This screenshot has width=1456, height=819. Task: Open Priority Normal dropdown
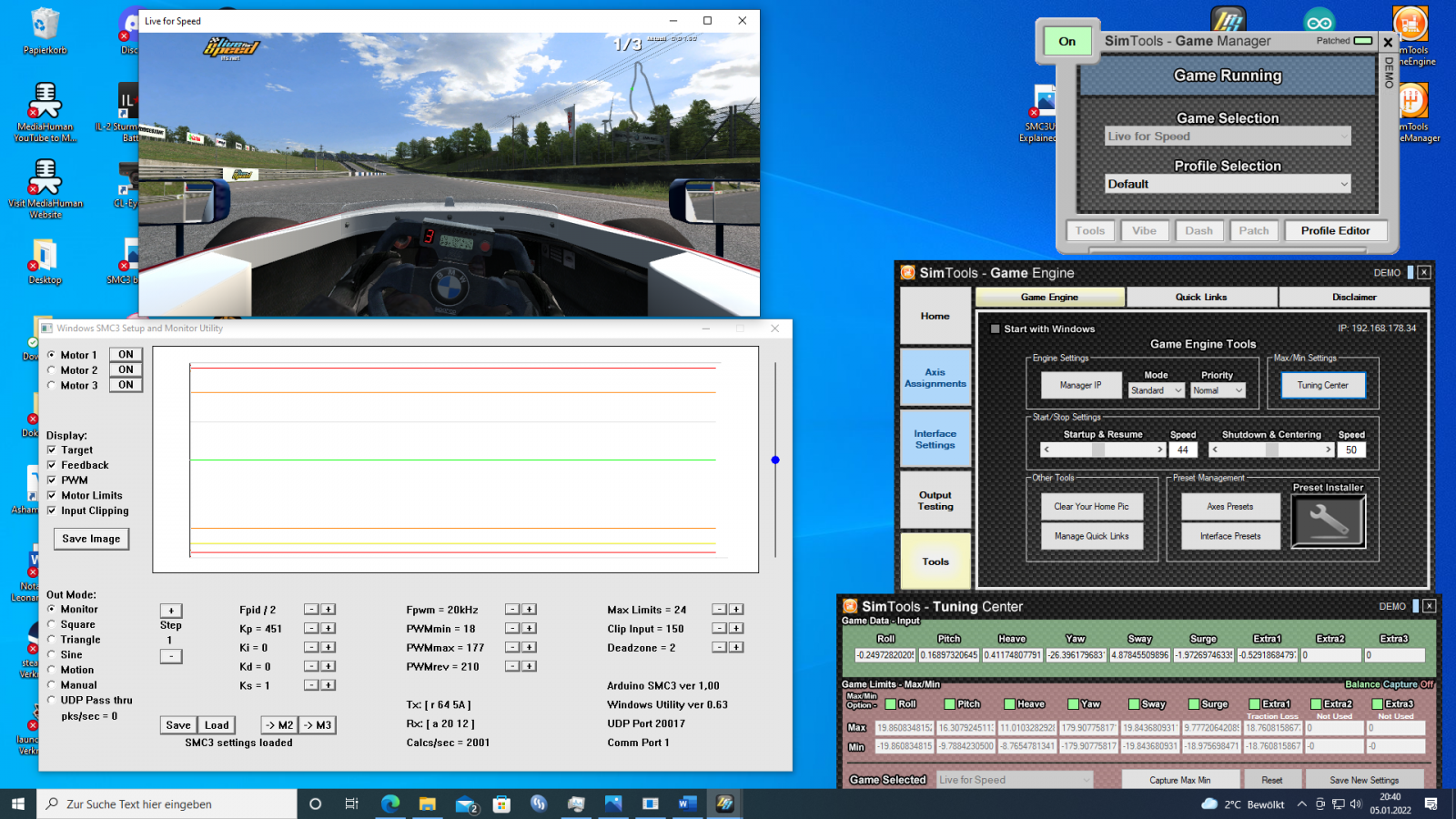pyautogui.click(x=1218, y=390)
